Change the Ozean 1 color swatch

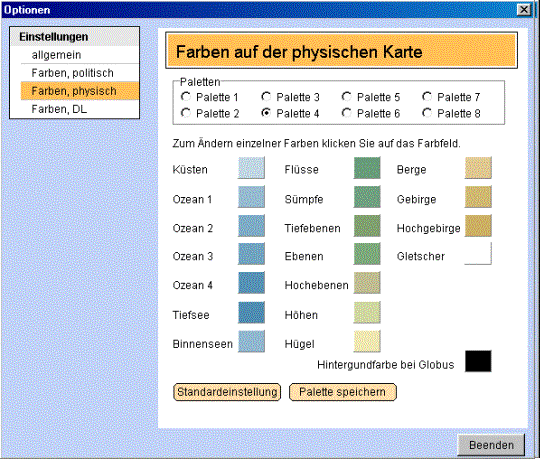[x=251, y=197]
